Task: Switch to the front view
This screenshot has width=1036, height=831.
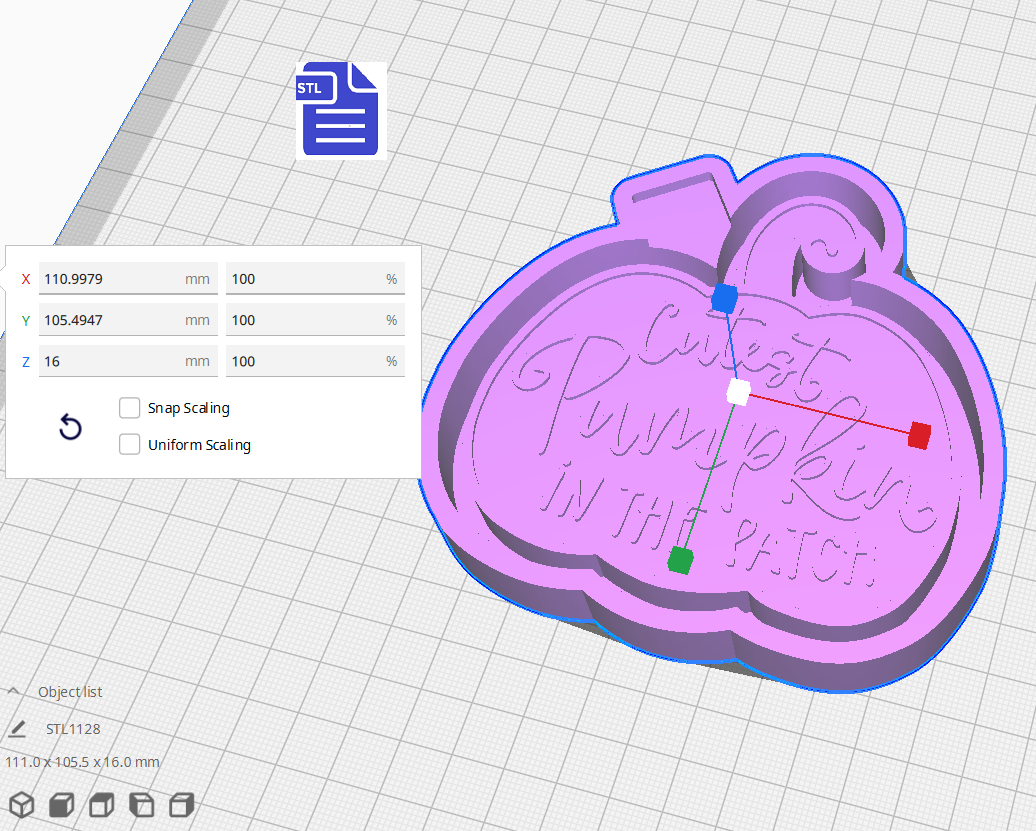Action: pos(60,804)
